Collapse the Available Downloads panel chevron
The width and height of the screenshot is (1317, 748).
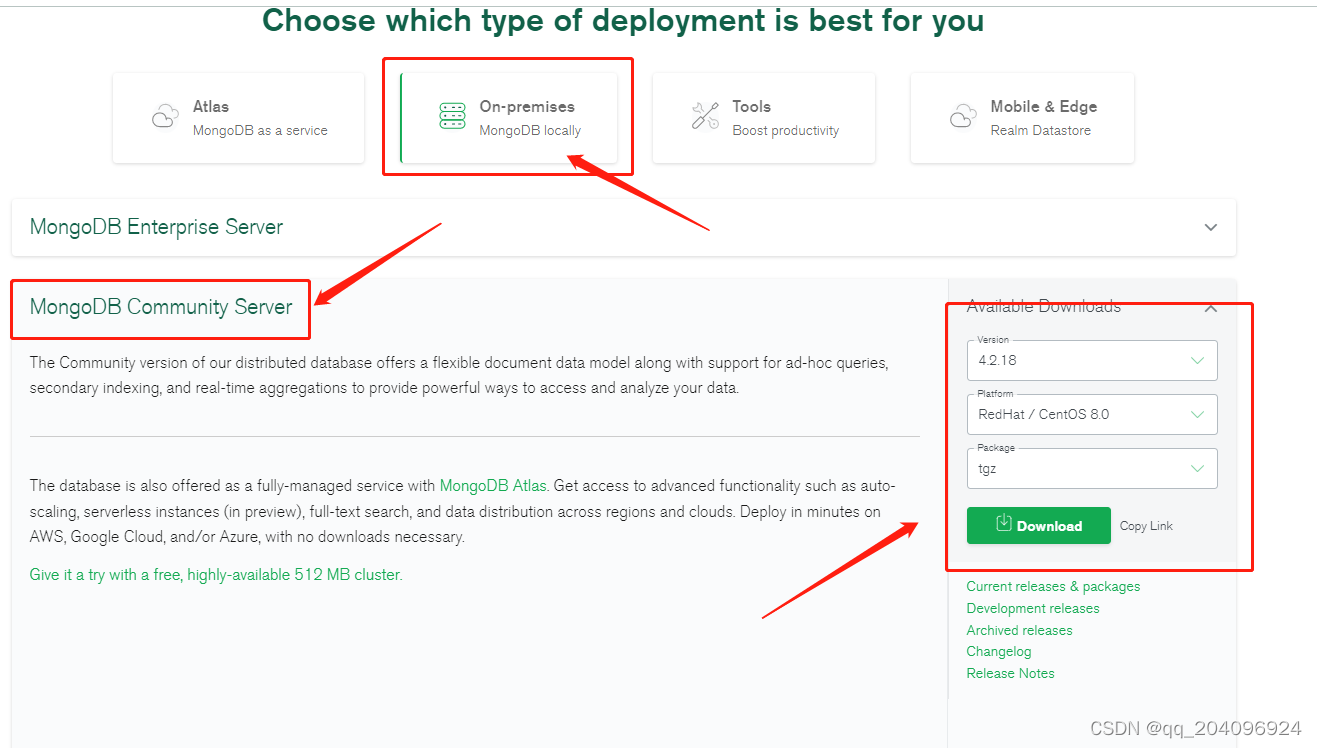click(1211, 308)
